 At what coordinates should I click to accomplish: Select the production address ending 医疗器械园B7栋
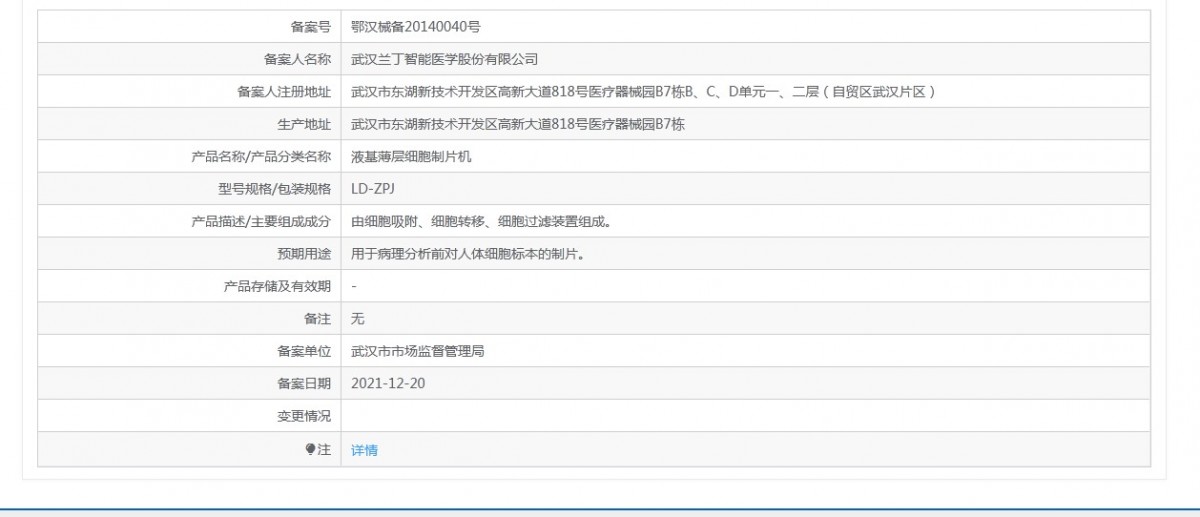(x=518, y=125)
